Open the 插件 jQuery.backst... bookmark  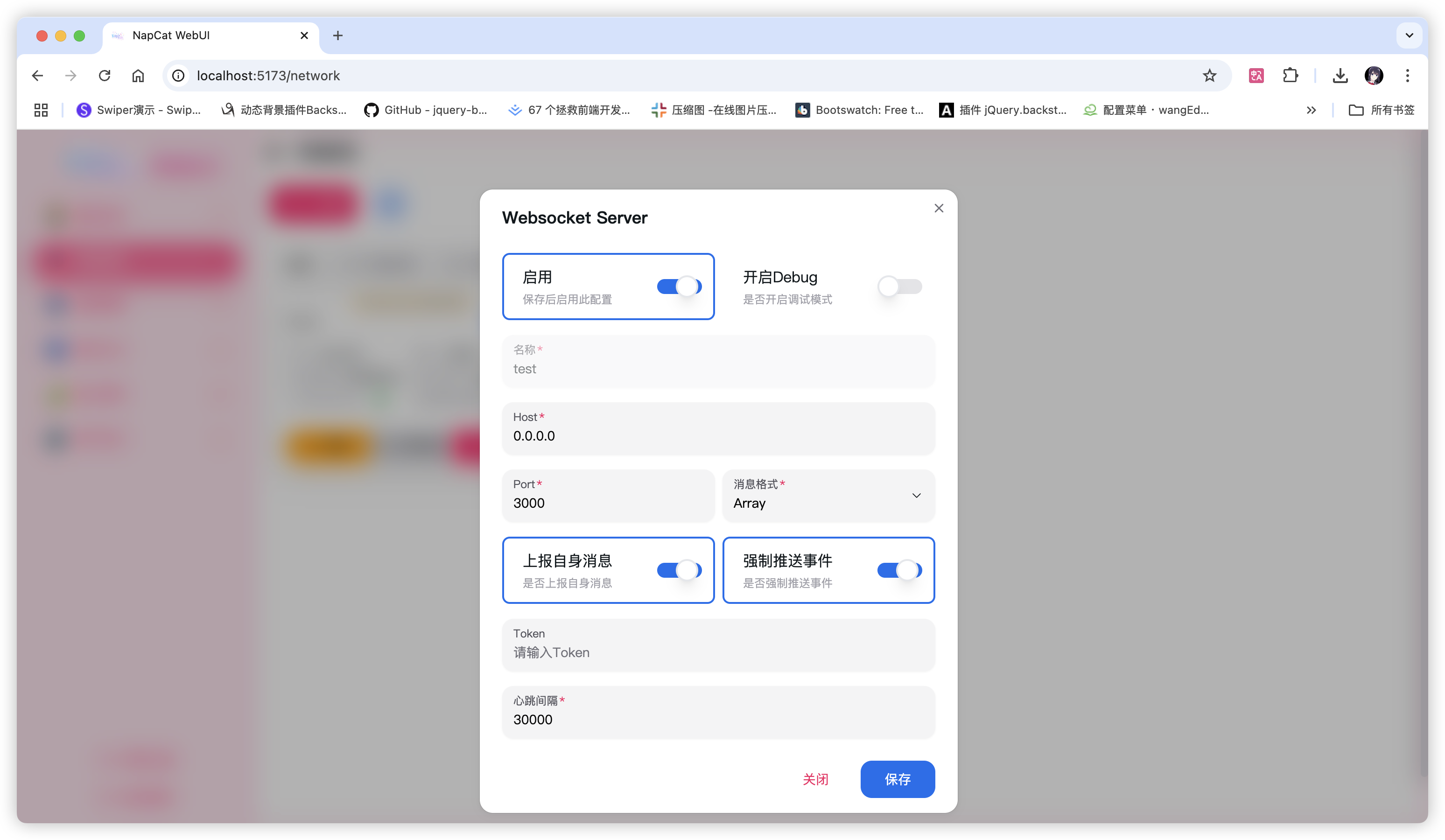tap(1003, 110)
